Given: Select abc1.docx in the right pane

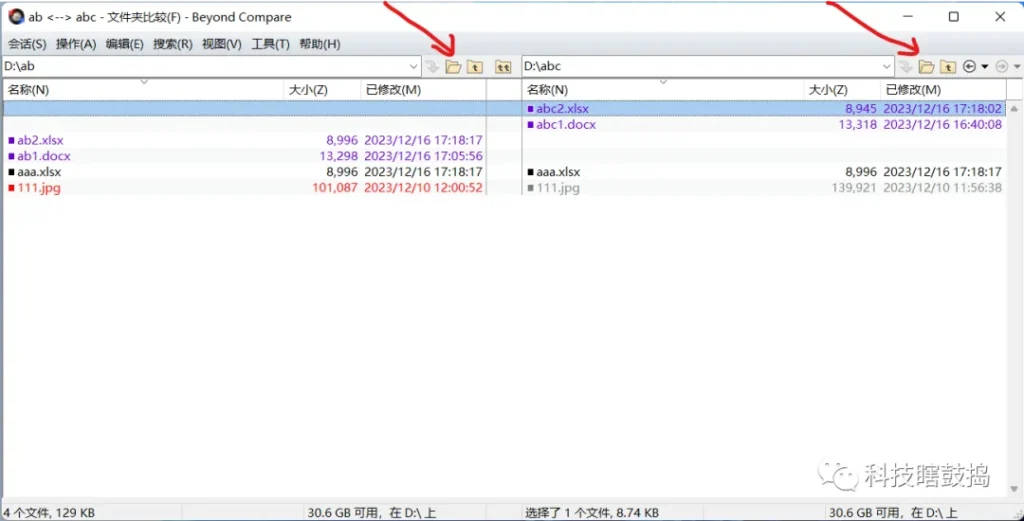Looking at the screenshot, I should coord(566,125).
